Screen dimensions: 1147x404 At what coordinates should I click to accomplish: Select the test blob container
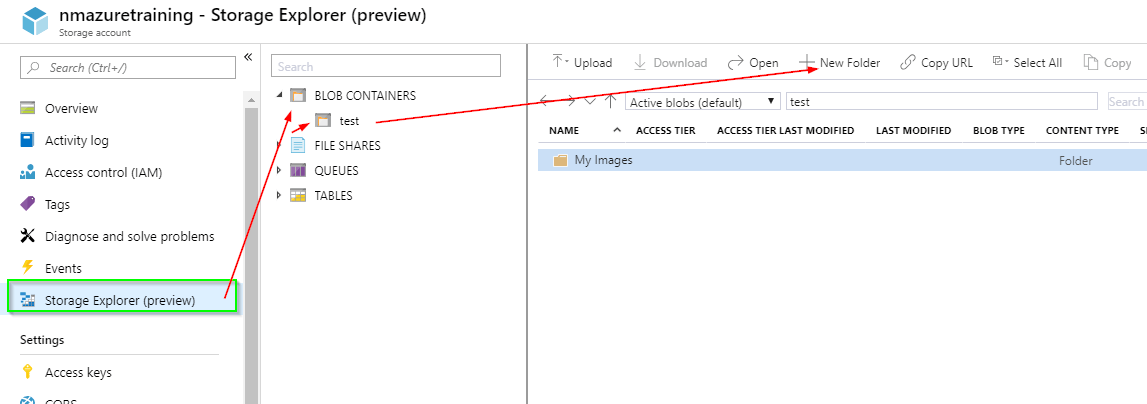[x=348, y=120]
